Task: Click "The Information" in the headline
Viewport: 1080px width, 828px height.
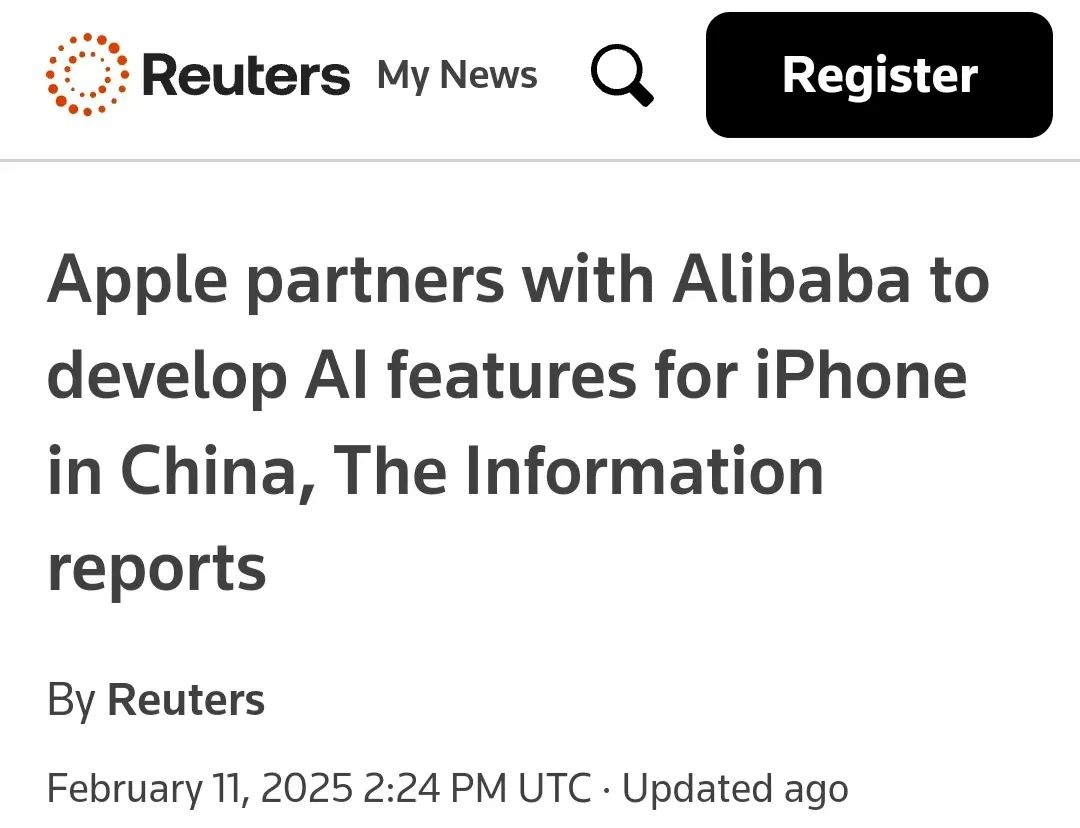Action: pyautogui.click(x=580, y=473)
